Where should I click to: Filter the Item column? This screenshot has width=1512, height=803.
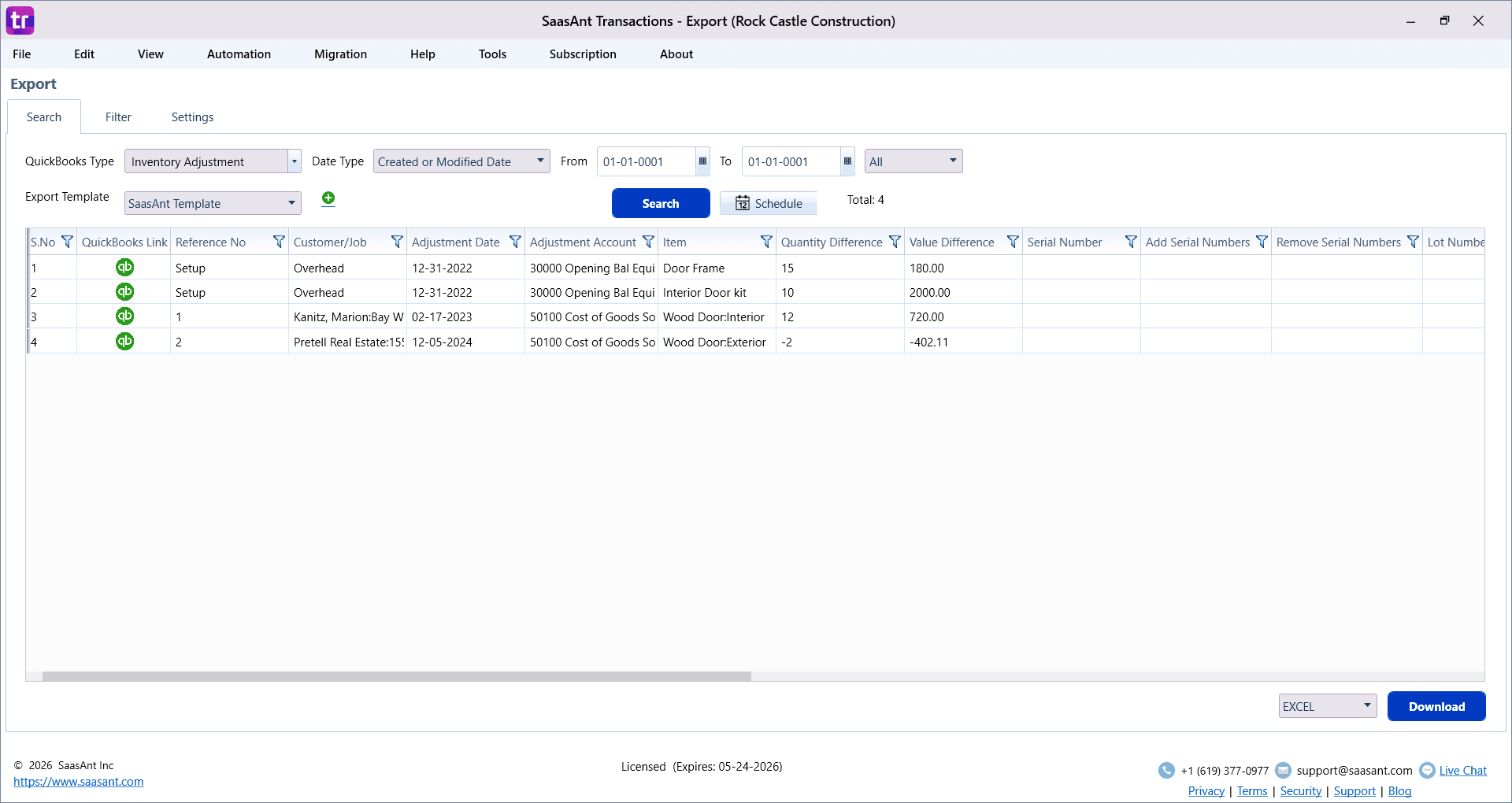[x=766, y=242]
